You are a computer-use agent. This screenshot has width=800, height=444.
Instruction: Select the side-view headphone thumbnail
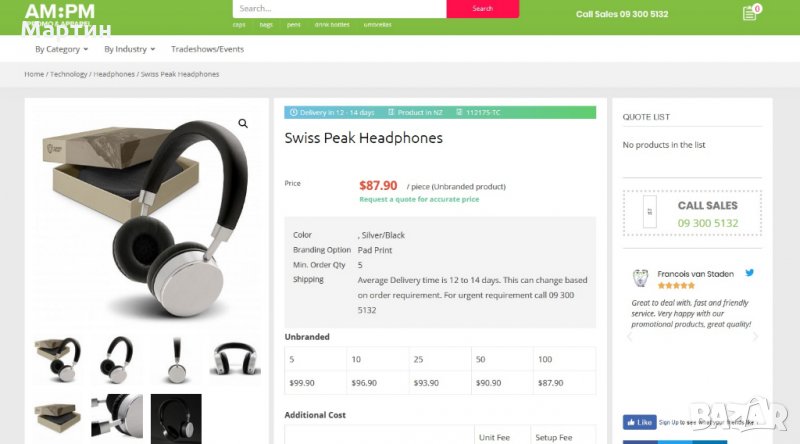coord(176,360)
